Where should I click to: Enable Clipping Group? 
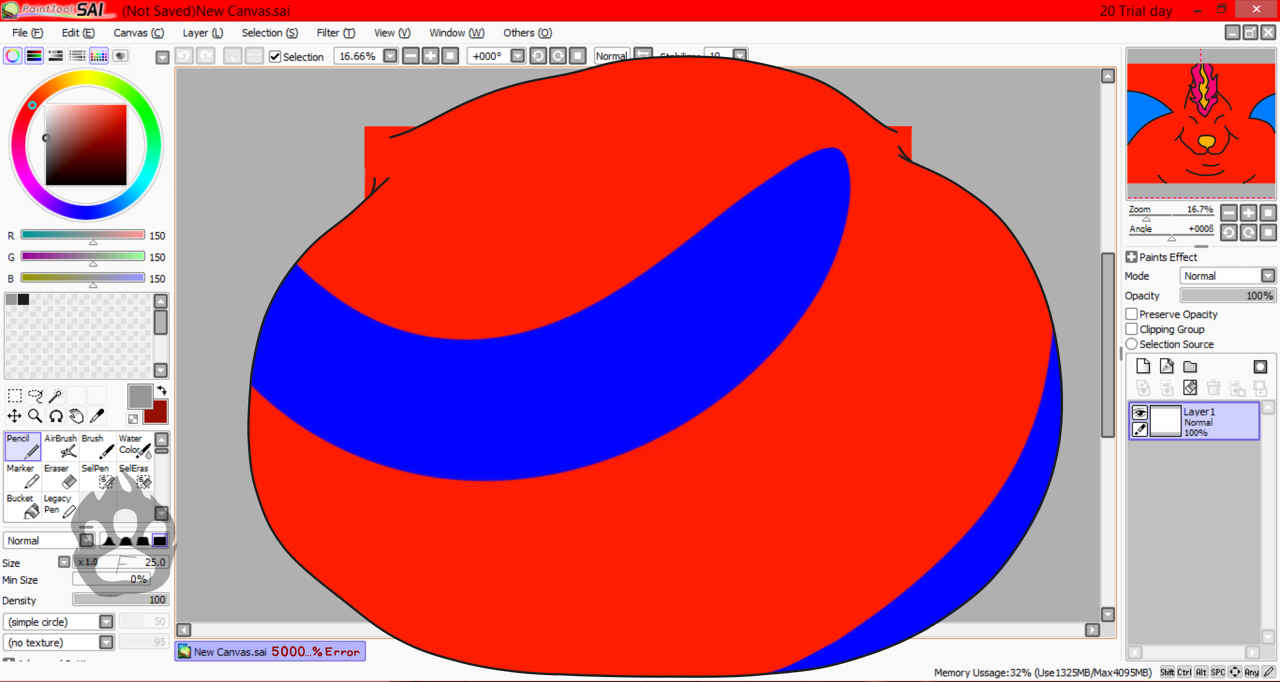pos(1132,329)
